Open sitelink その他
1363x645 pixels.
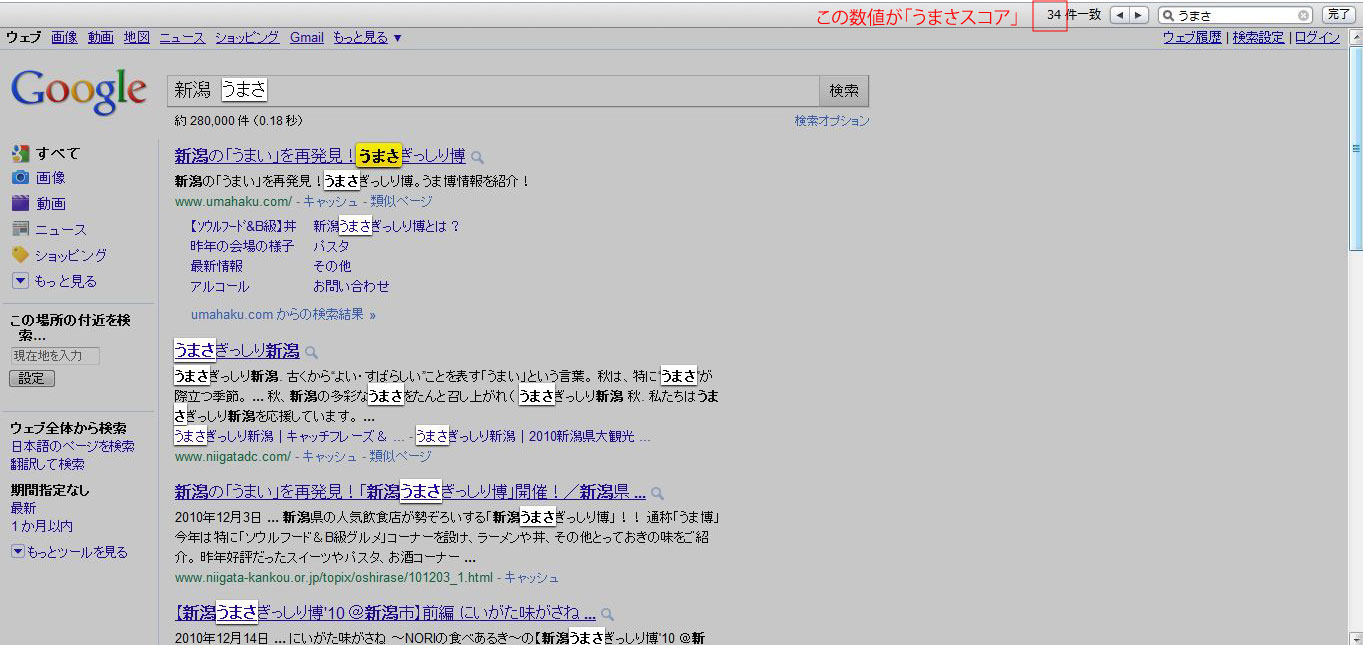point(332,266)
